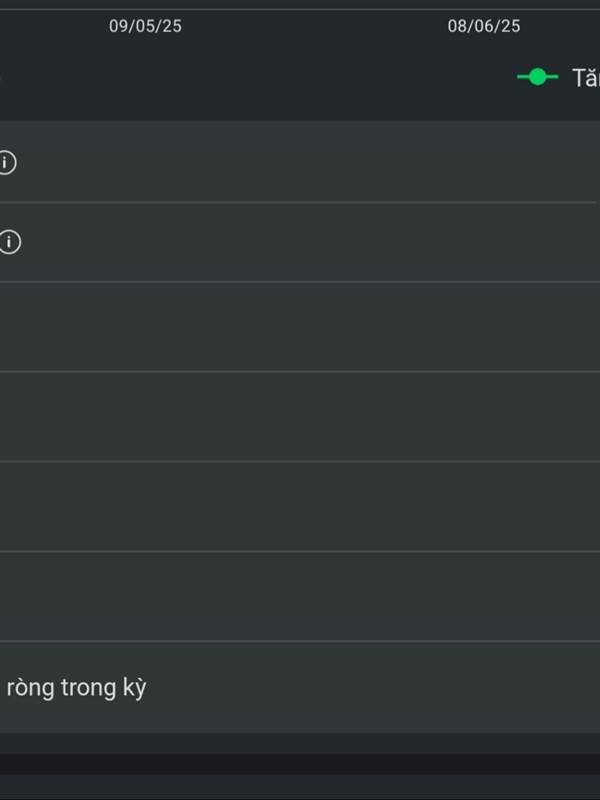Click the chart axis line above the dates

point(300,9)
